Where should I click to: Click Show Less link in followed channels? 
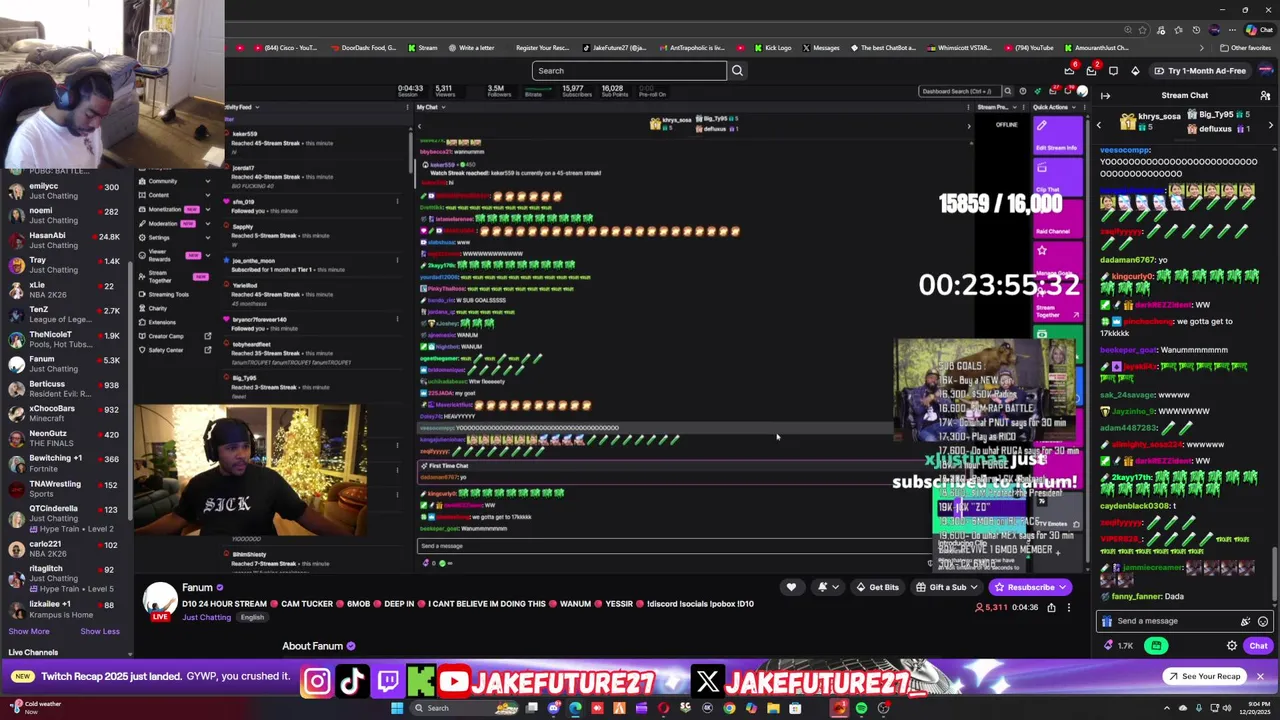coord(99,631)
